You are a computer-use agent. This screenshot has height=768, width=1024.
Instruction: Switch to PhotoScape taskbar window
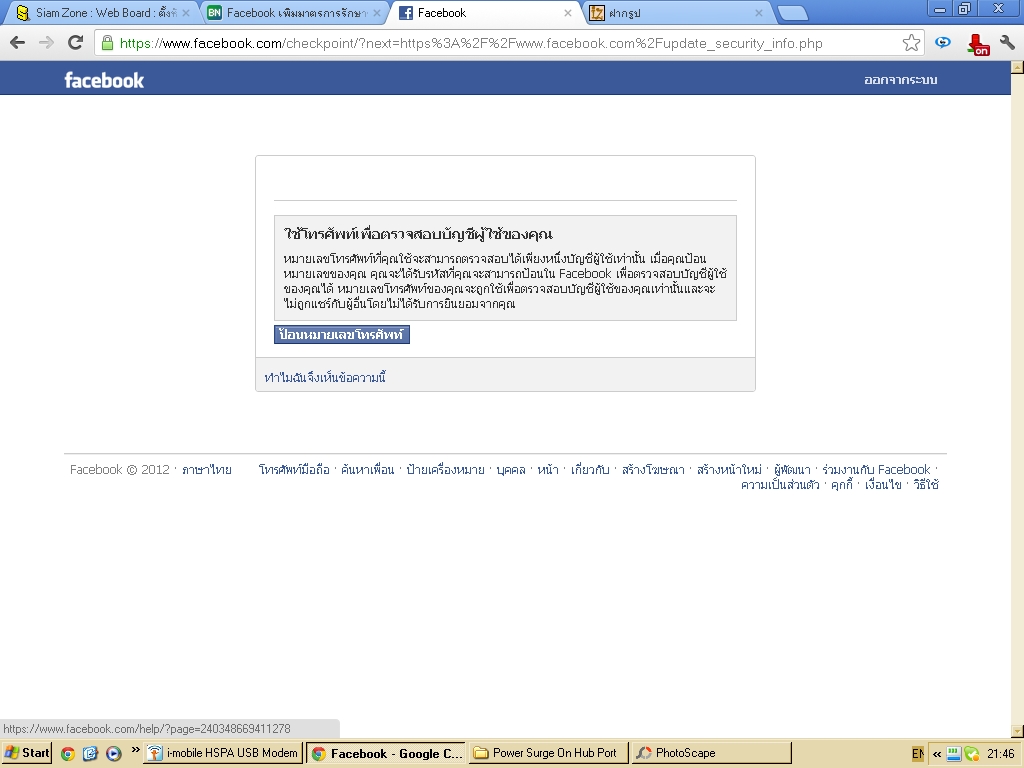coord(711,753)
